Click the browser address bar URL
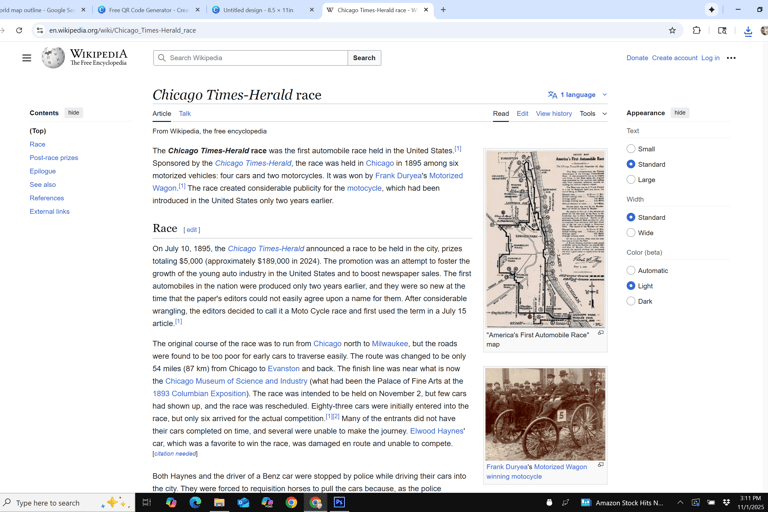 click(122, 30)
